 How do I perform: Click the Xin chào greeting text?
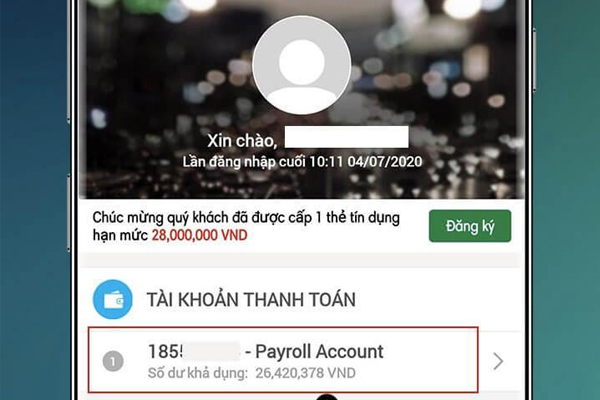pos(242,141)
